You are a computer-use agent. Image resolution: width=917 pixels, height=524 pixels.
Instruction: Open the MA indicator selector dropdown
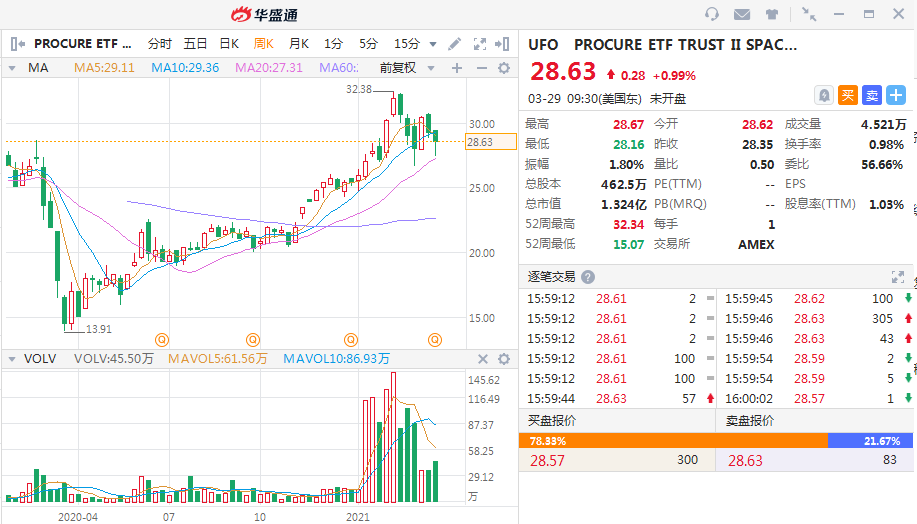point(12,68)
